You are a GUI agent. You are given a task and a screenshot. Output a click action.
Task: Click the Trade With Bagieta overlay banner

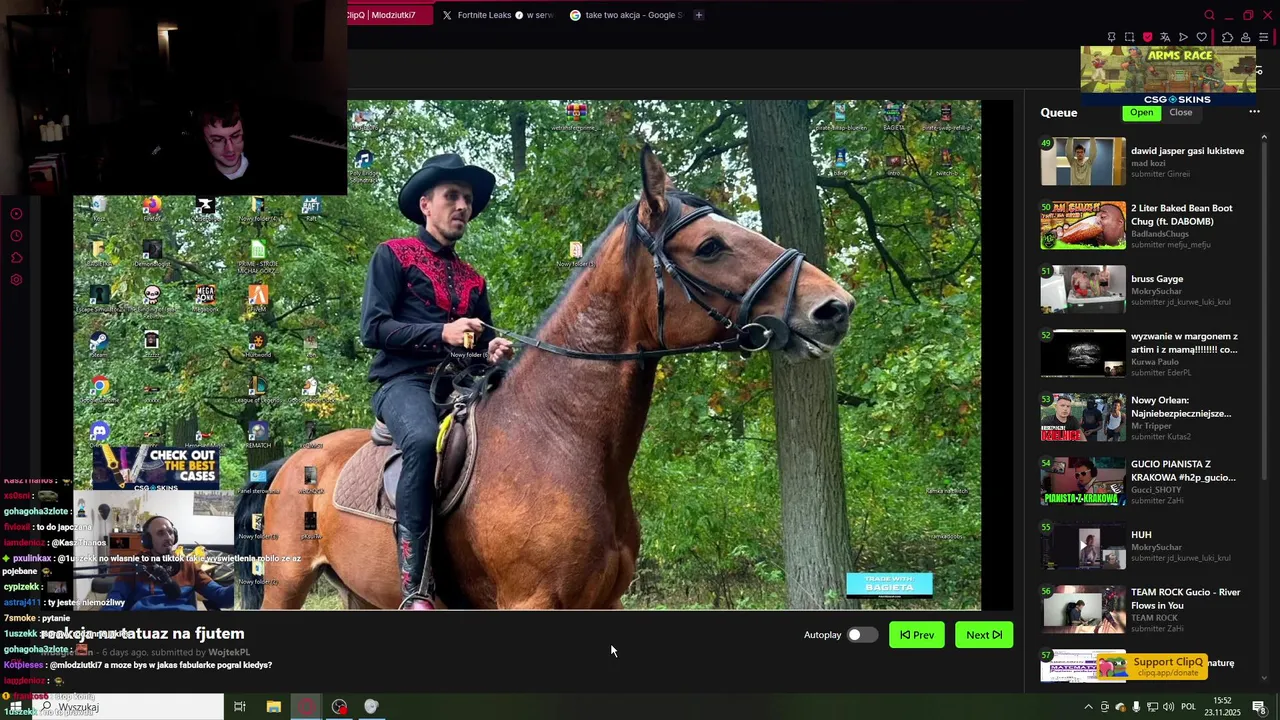pos(889,583)
